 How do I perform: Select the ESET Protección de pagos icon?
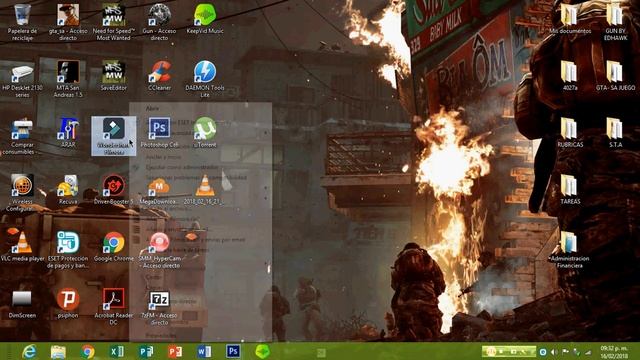[68, 249]
